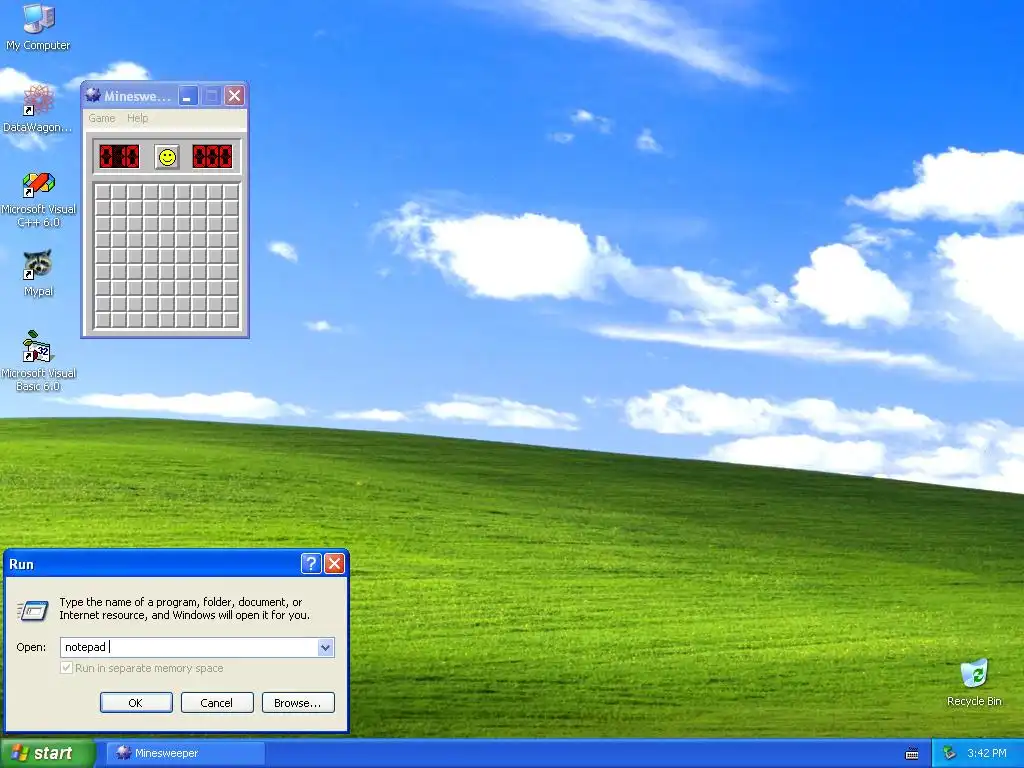This screenshot has width=1024, height=768.
Task: Toggle Run in separate memory space checkbox
Action: click(66, 668)
